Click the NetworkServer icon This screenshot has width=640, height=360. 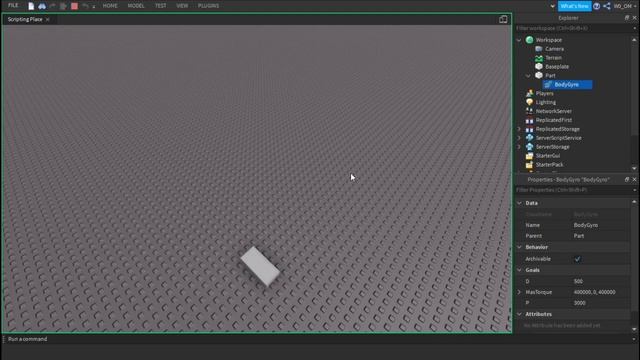(529, 111)
